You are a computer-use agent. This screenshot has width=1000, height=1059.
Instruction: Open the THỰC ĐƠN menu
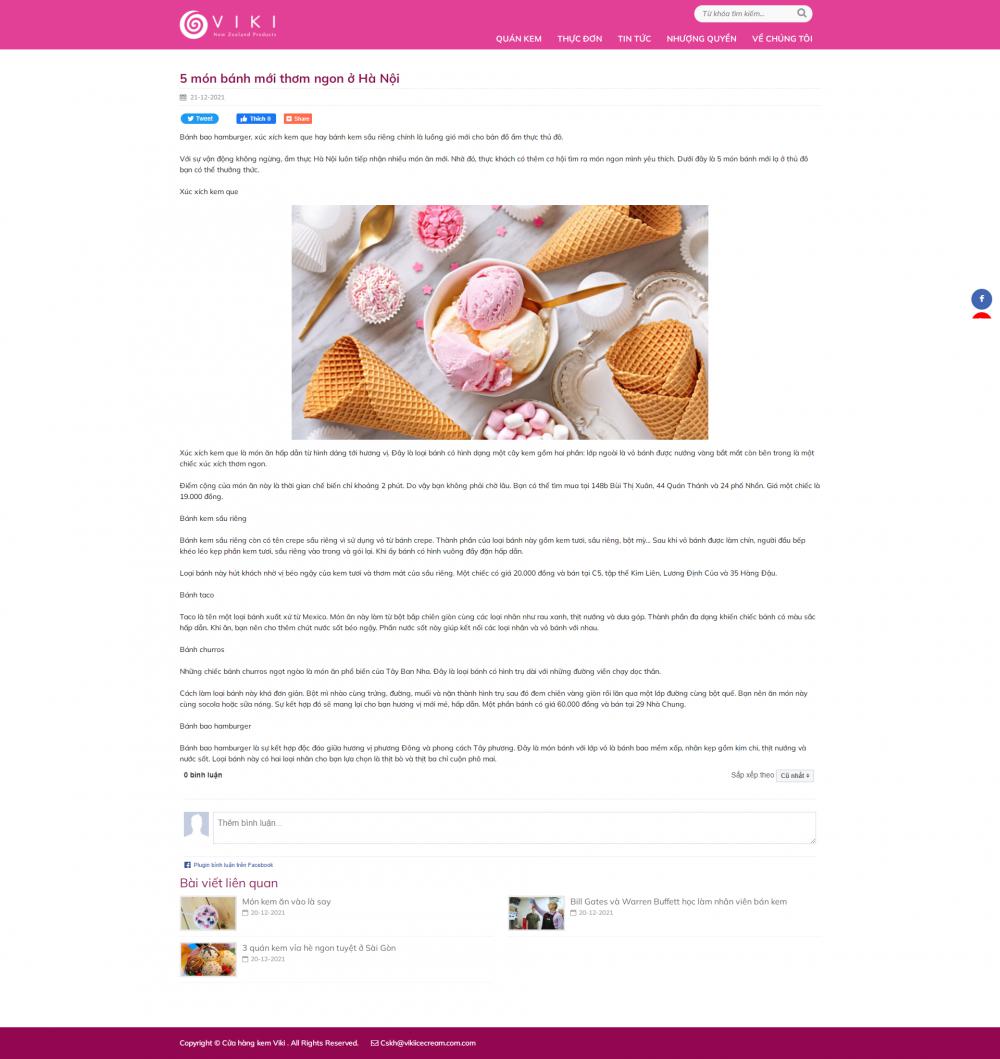click(x=579, y=38)
